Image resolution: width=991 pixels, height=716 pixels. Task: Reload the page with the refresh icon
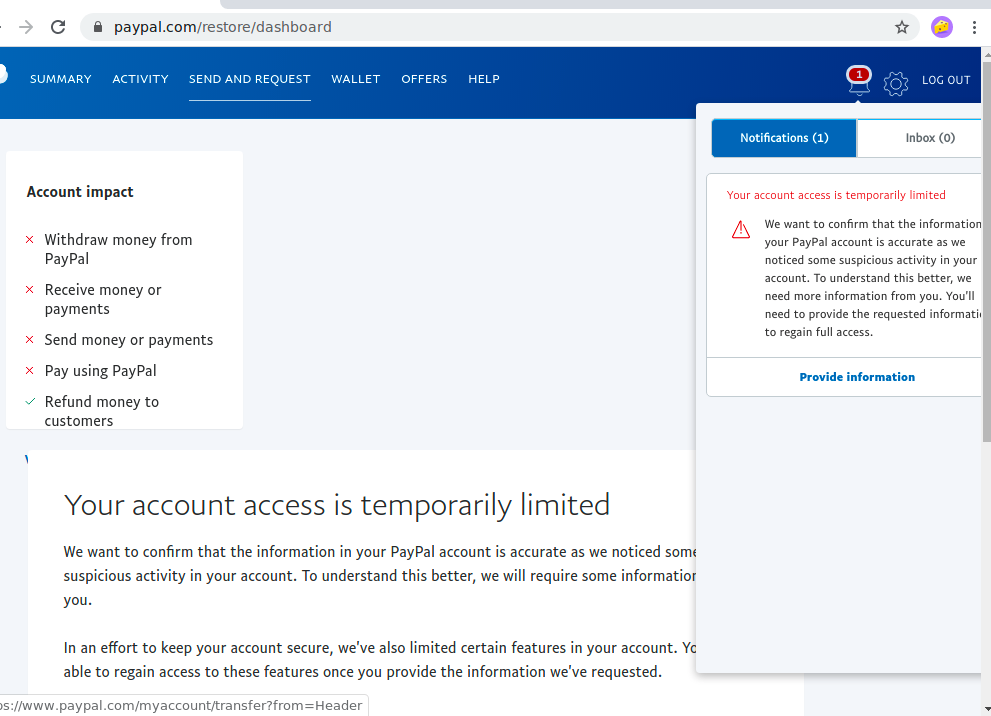(x=58, y=27)
